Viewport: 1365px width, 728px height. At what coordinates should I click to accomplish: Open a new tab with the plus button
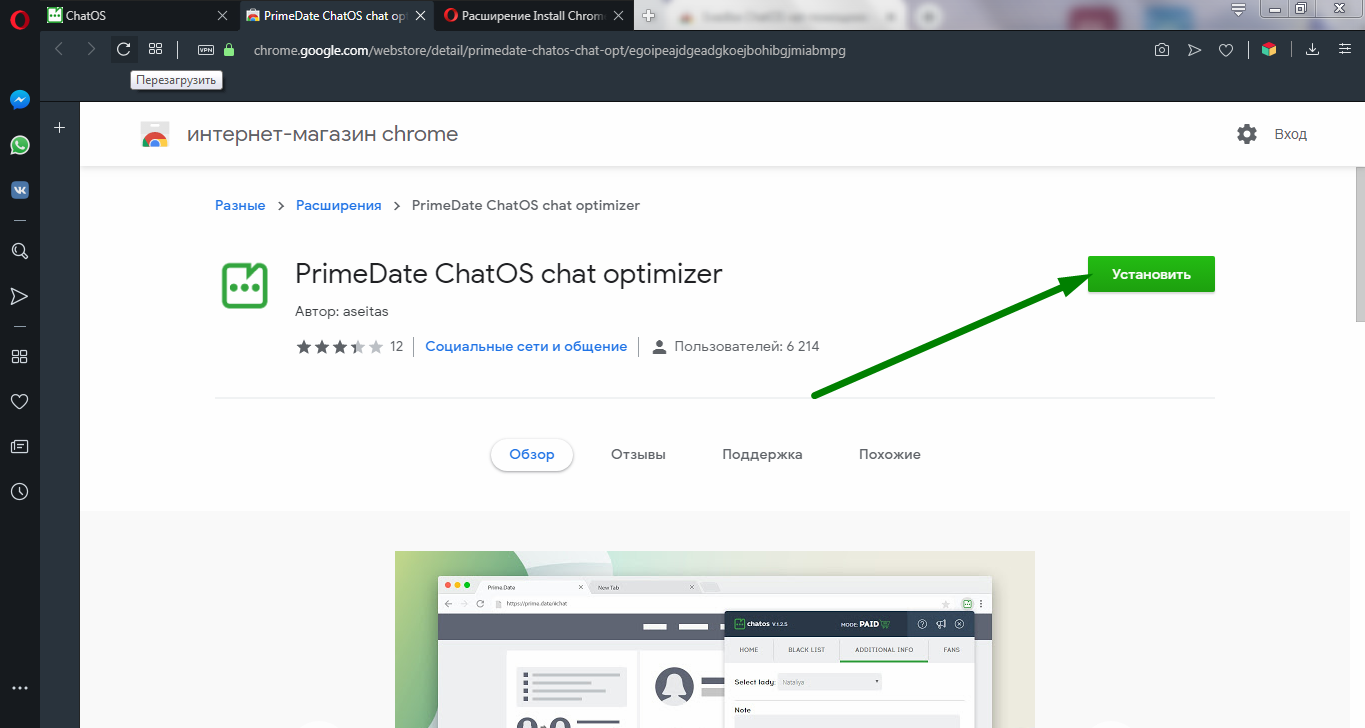649,15
